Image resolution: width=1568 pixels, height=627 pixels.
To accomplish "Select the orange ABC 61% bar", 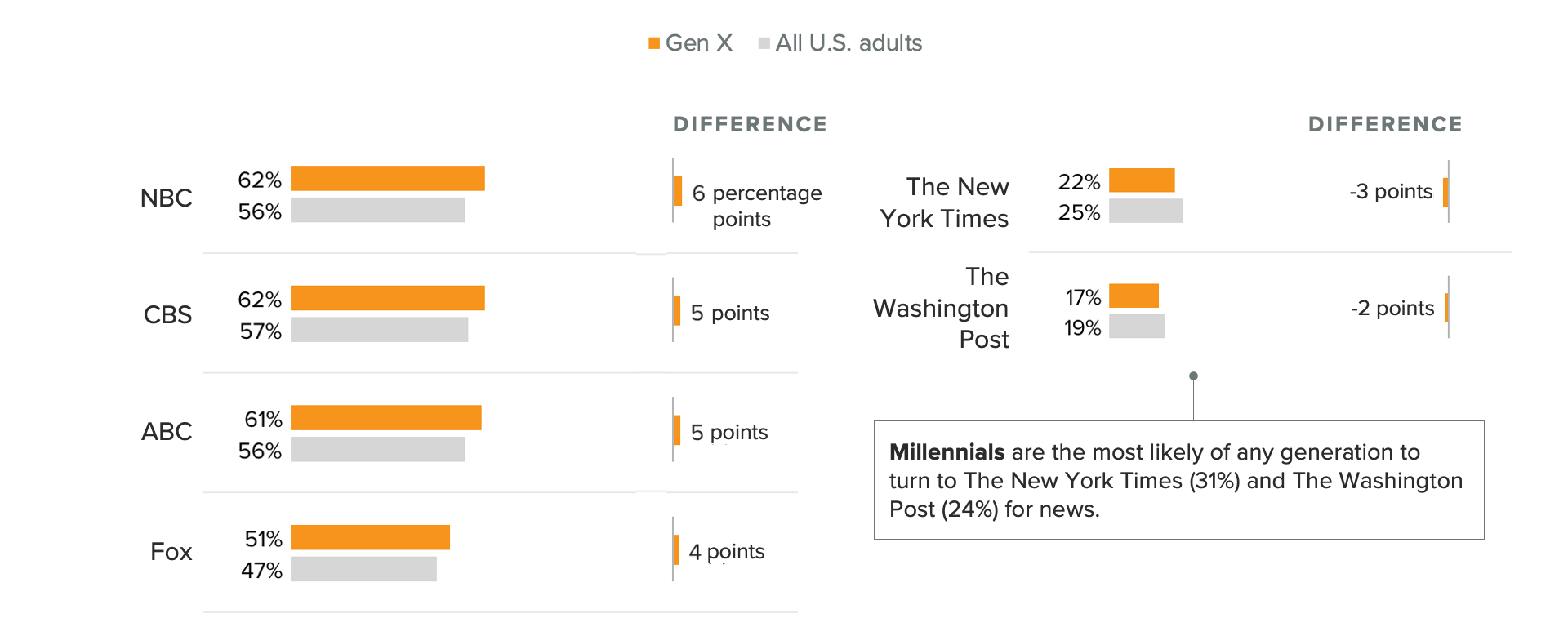I will 386,417.
